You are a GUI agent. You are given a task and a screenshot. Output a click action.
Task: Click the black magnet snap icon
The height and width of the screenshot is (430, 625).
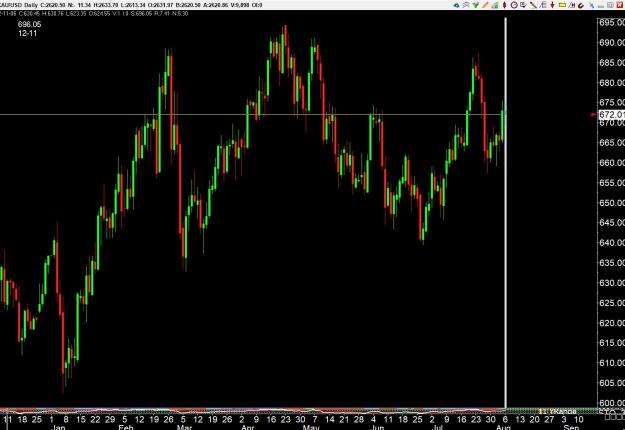click(x=581, y=5)
